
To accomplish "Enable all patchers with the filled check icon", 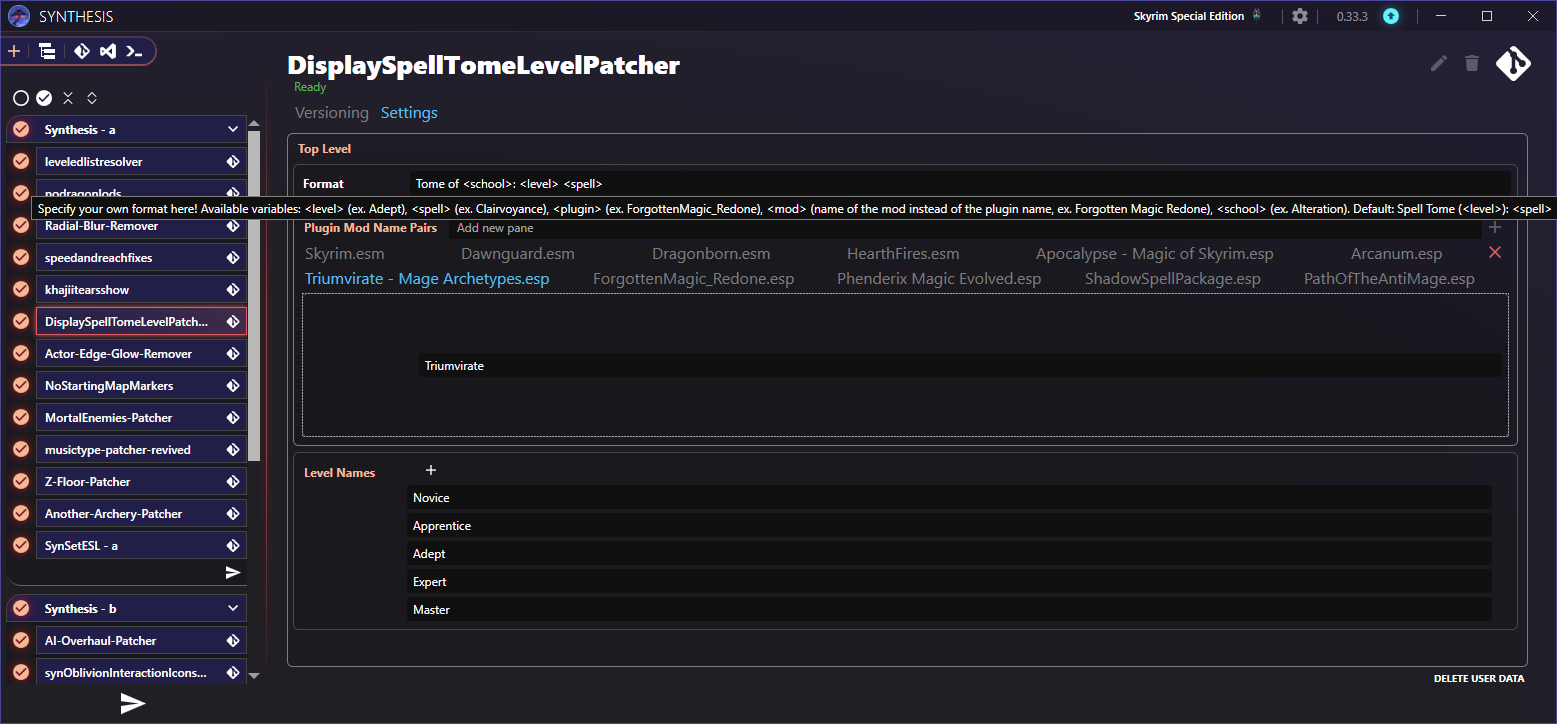I will tap(44, 98).
